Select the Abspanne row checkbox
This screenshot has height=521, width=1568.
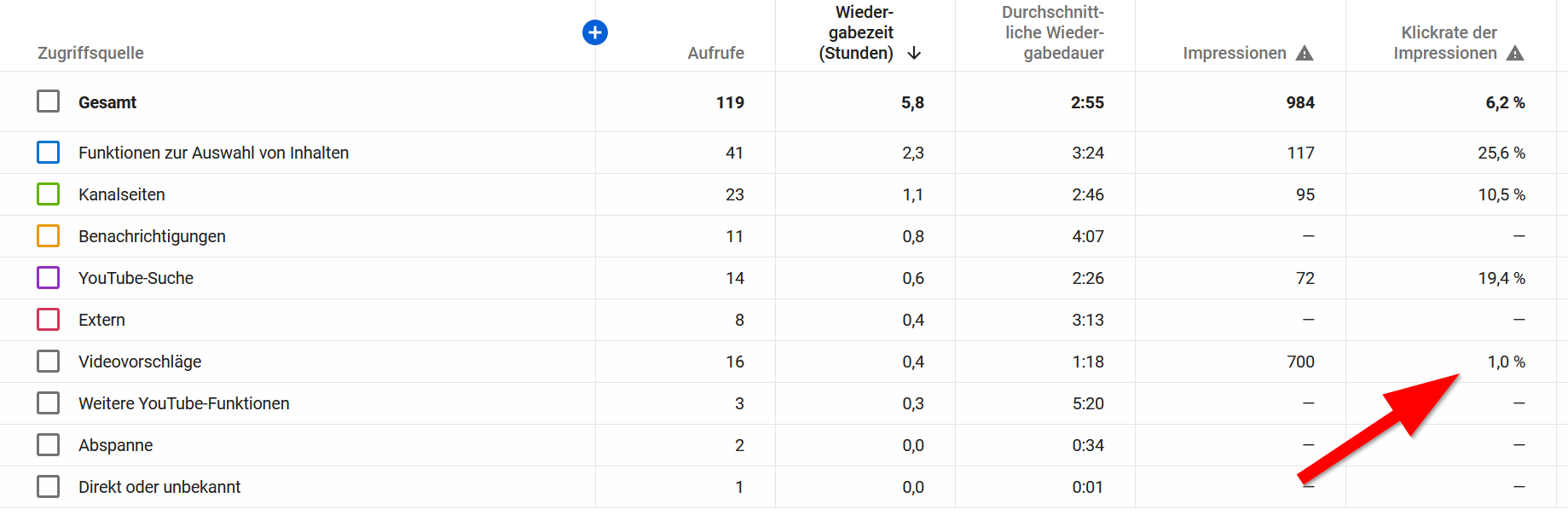49,444
